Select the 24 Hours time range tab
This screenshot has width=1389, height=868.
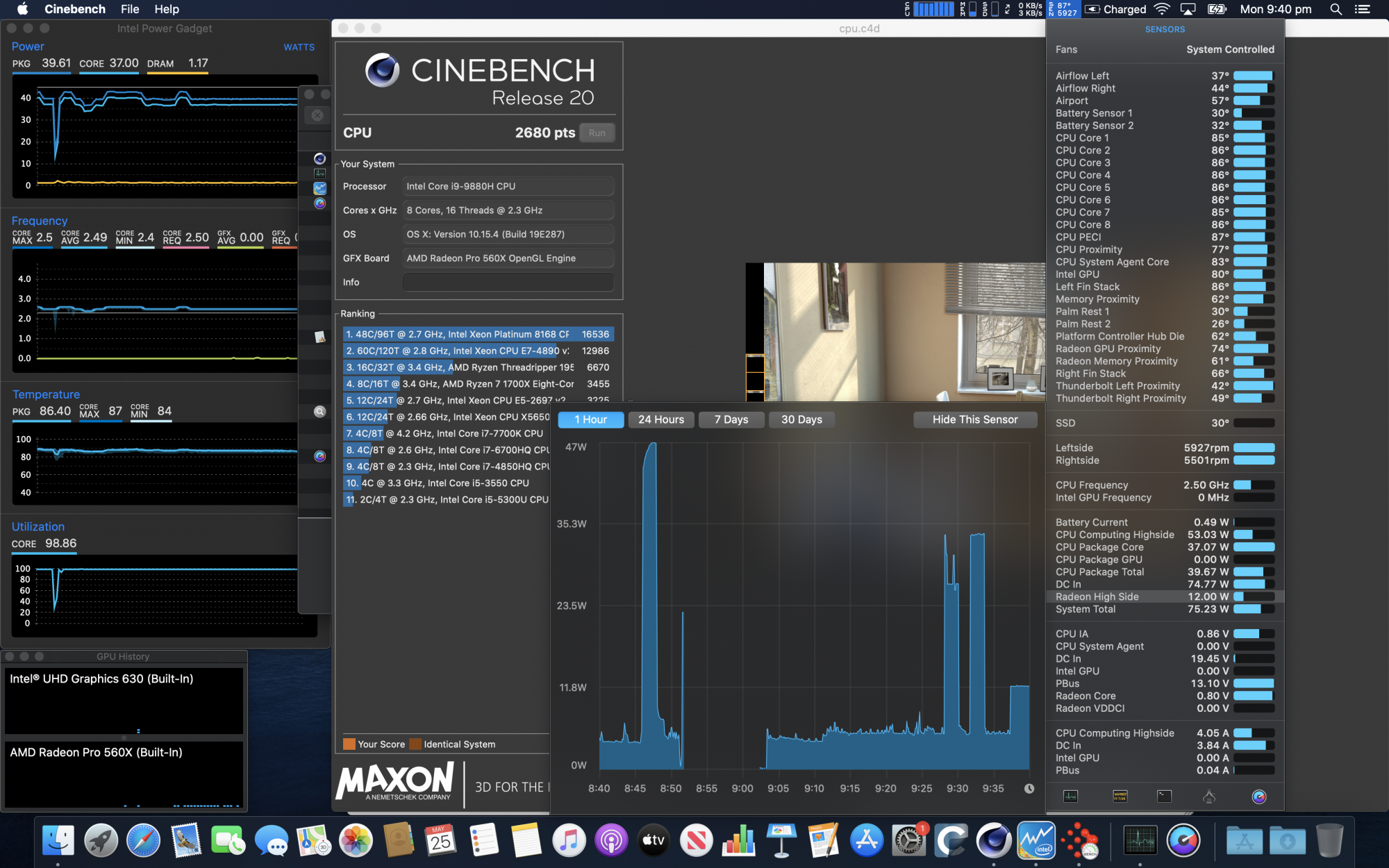click(x=660, y=419)
